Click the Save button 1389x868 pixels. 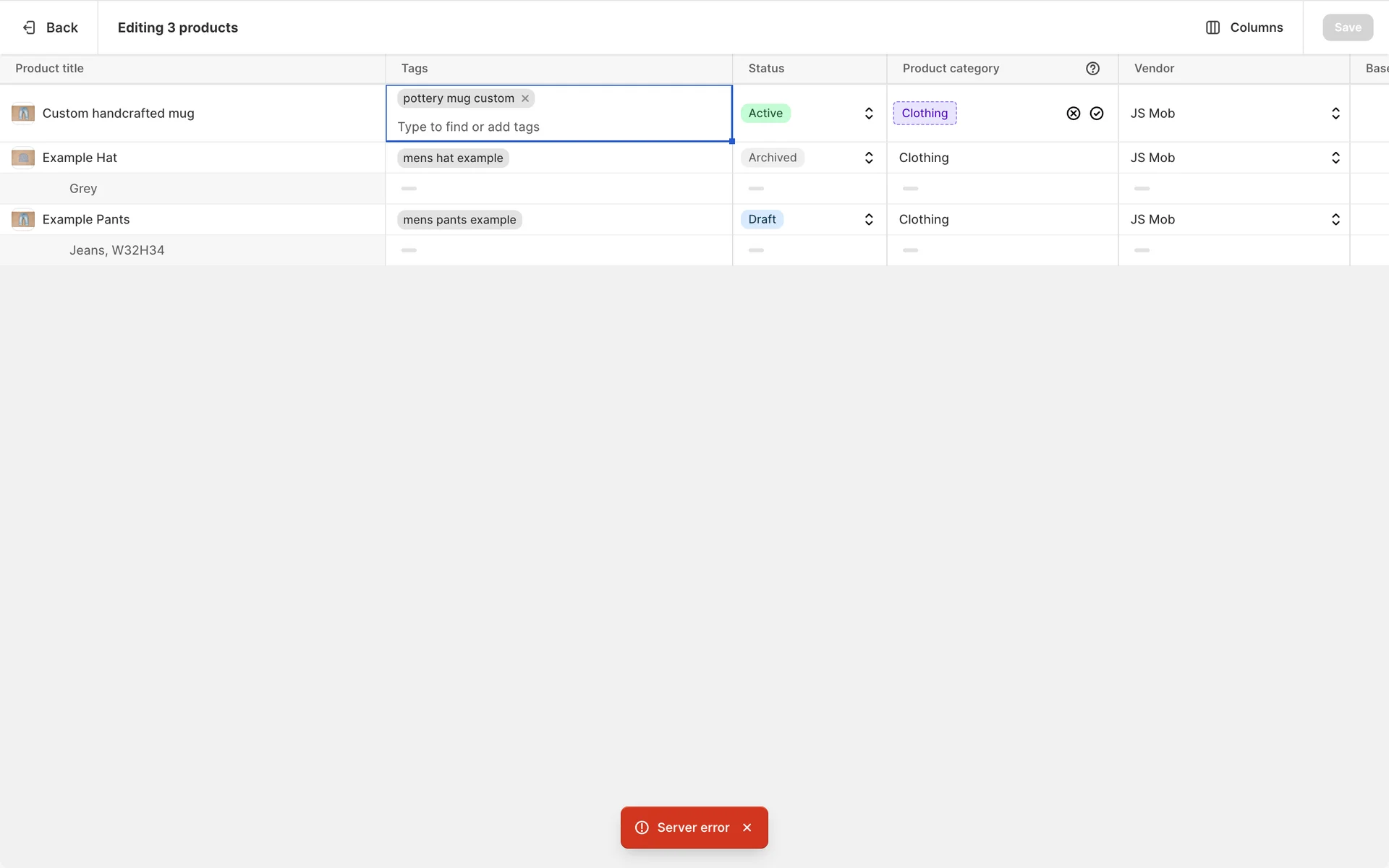[x=1347, y=27]
